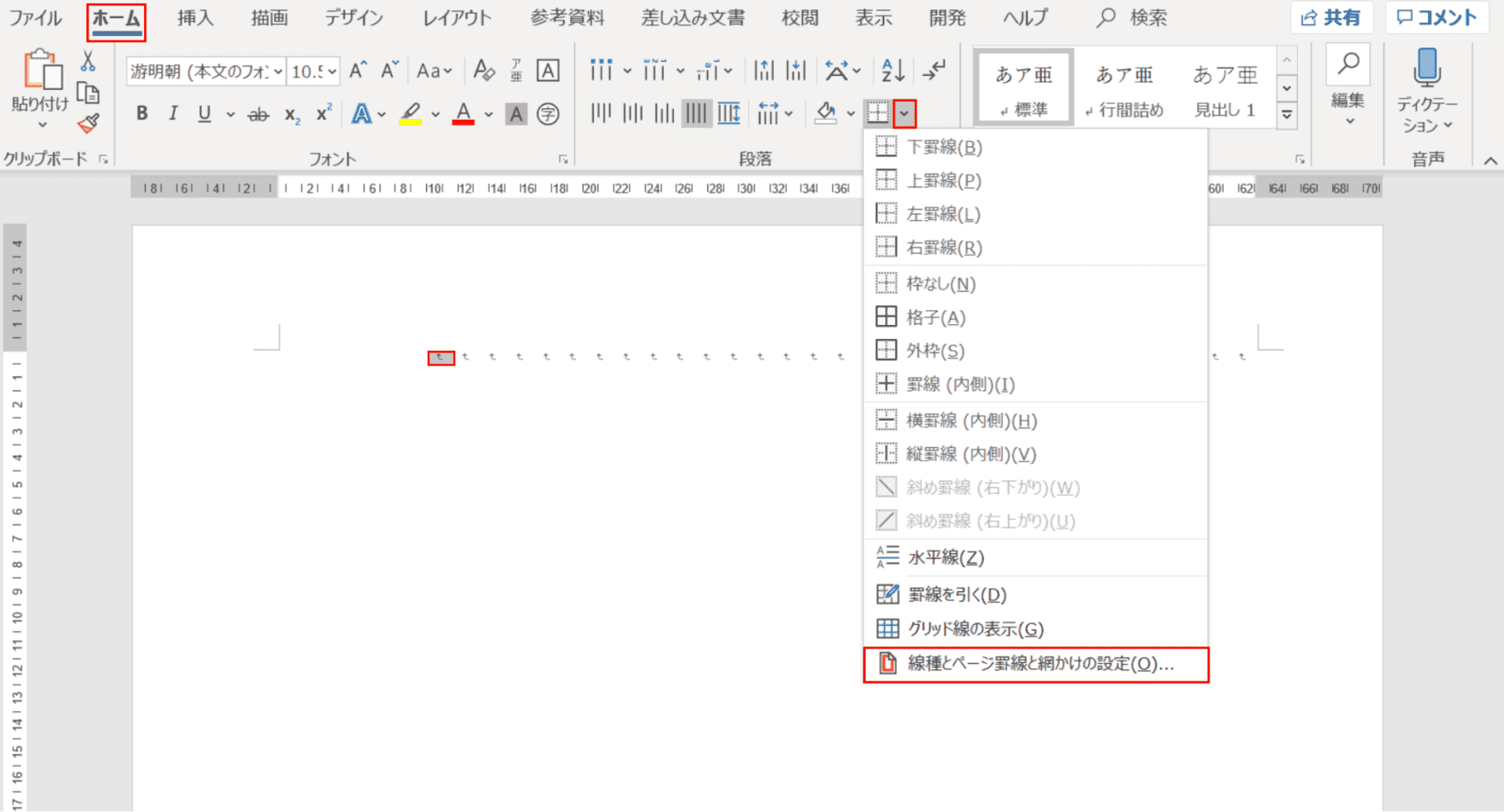Viewport: 1504px width, 812px height.
Task: Click the Increase Indent icon
Action: coord(796,70)
